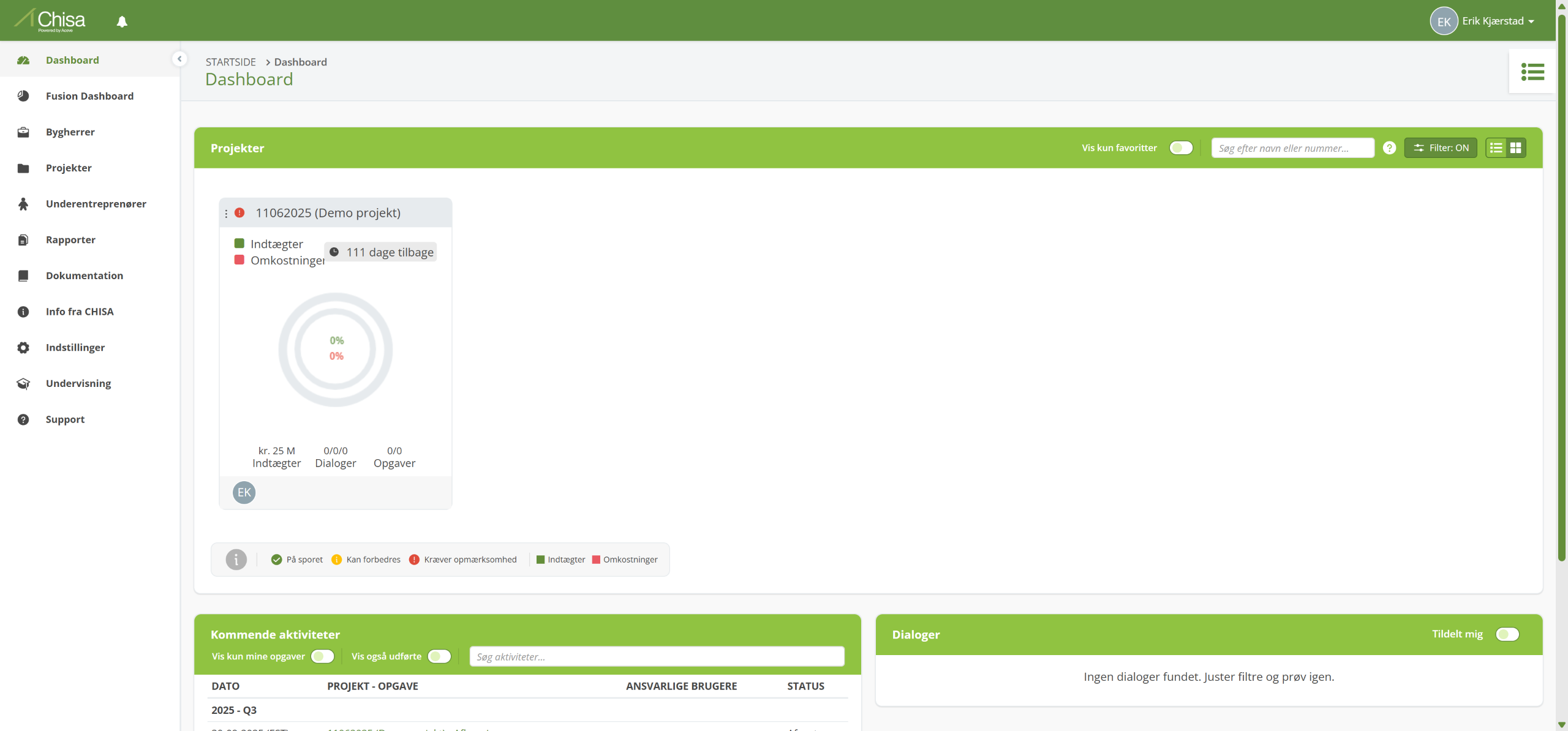Enable Vis kun mine opgaver toggle
Image resolution: width=1568 pixels, height=731 pixels.
point(322,656)
